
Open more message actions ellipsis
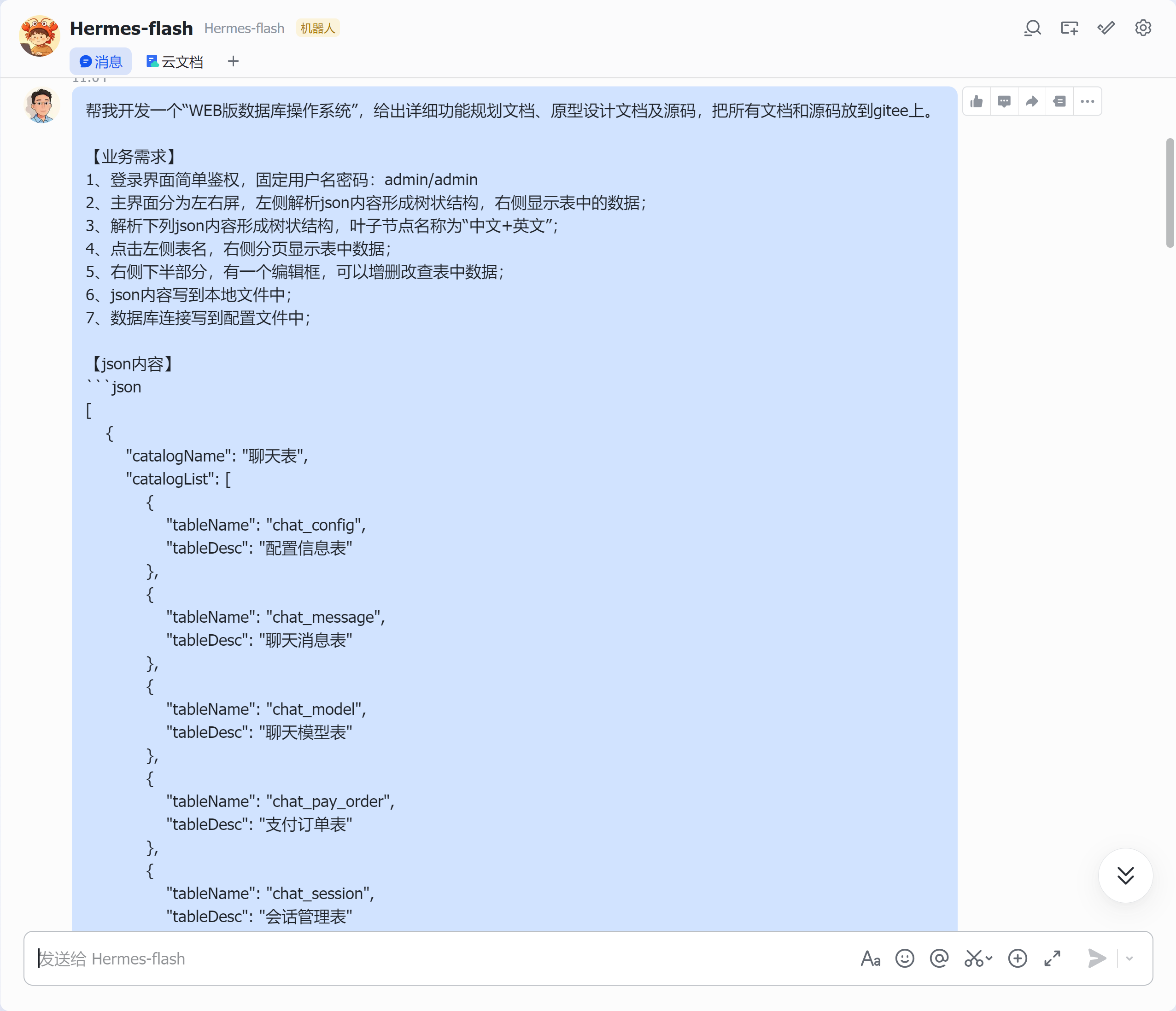click(1087, 102)
